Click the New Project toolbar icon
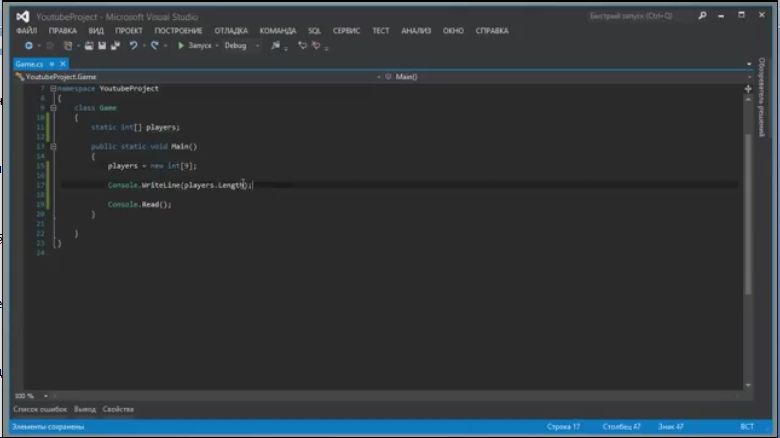780x438 pixels. click(x=68, y=45)
